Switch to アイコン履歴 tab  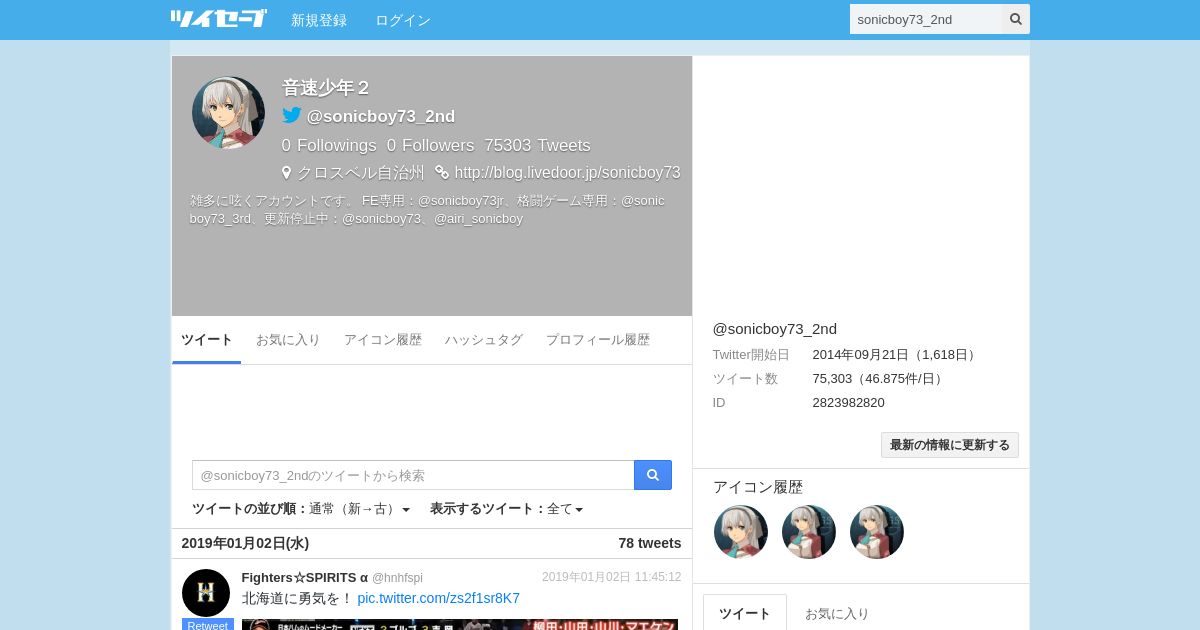[x=383, y=340]
